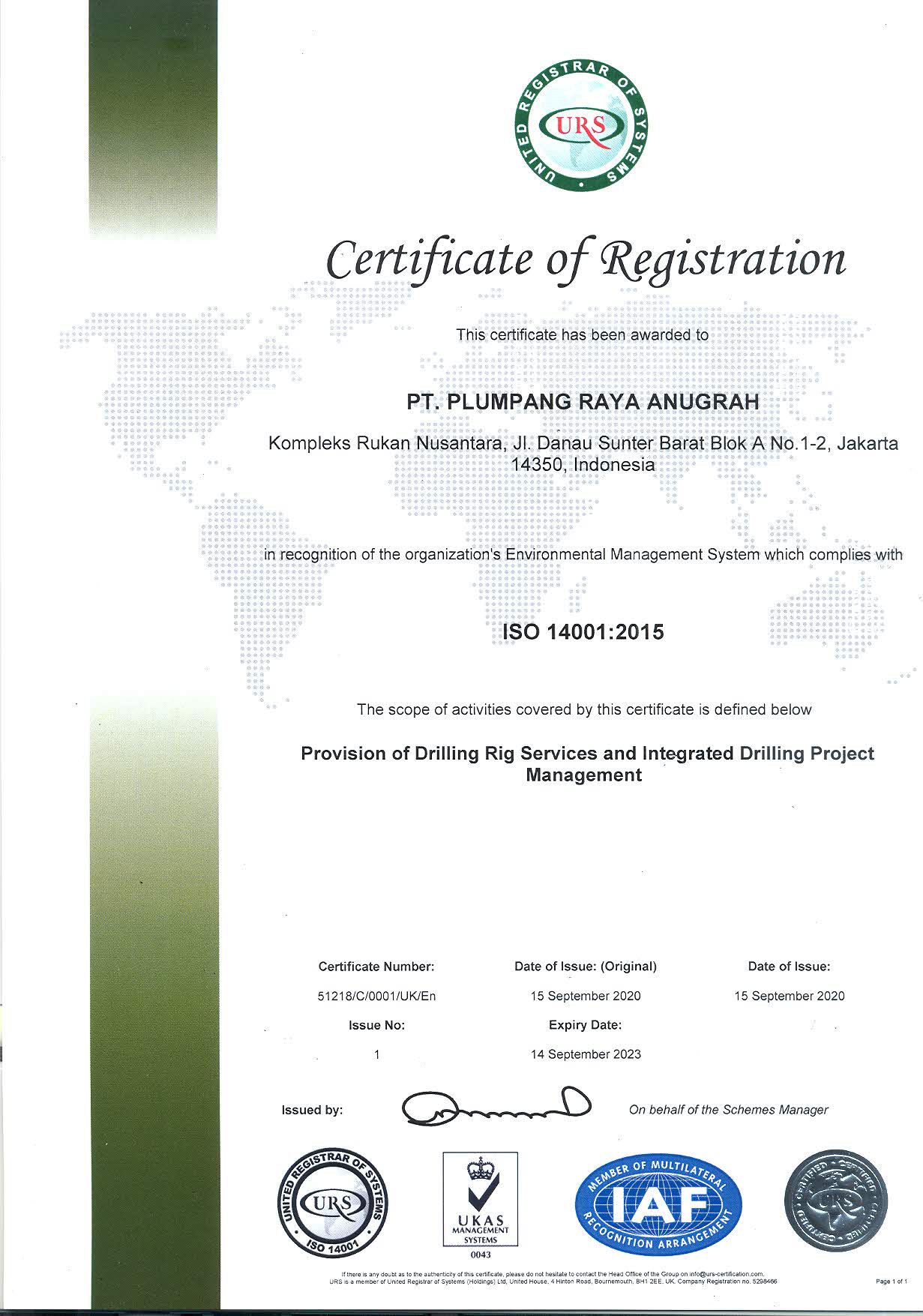Click the UKAS number 0043
The width and height of the screenshot is (923, 1316).
tap(481, 1255)
